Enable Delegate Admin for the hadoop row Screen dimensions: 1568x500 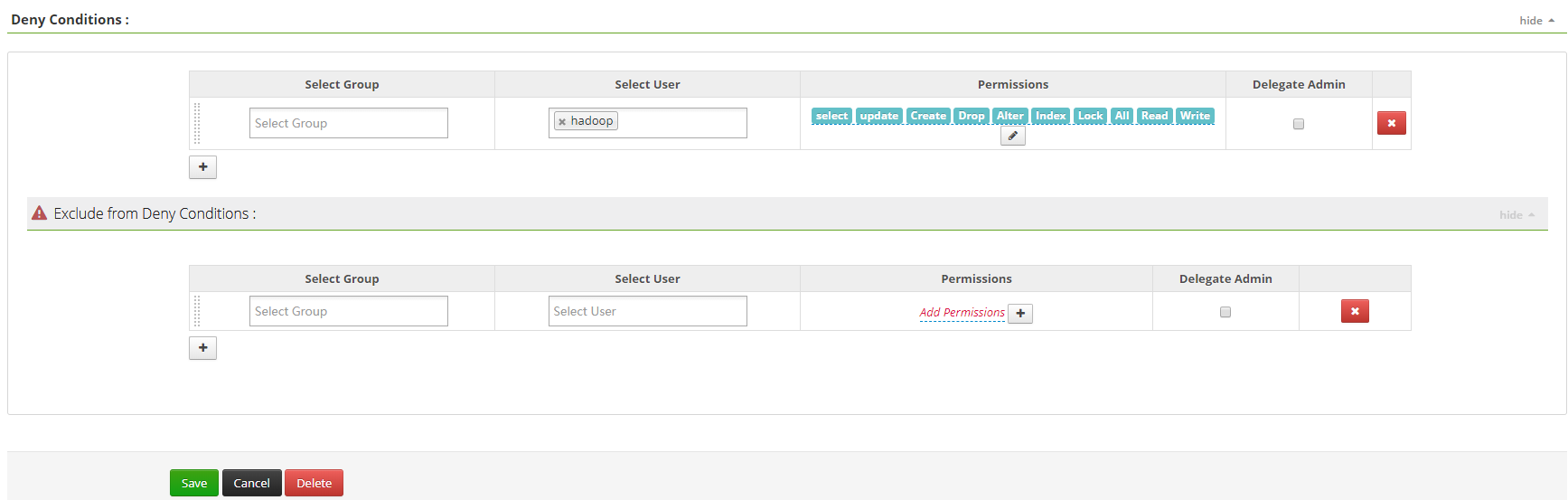pyautogui.click(x=1299, y=124)
